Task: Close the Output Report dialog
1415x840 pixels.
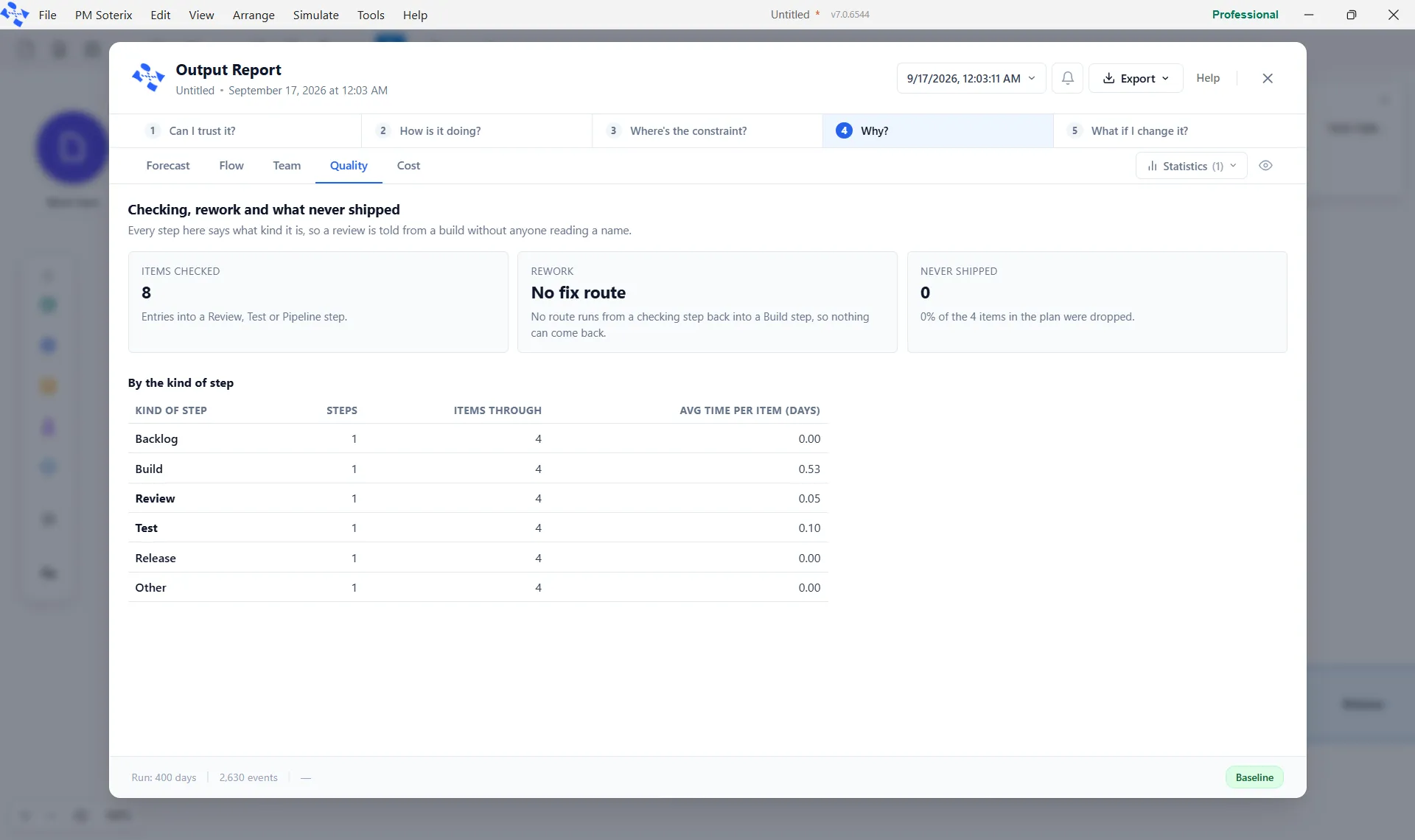Action: point(1268,78)
